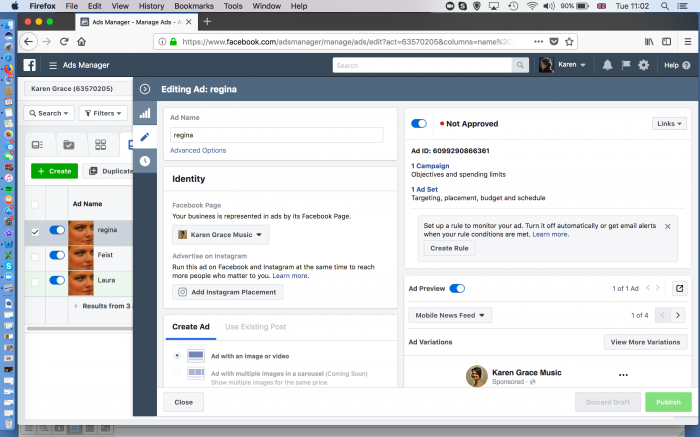Open Advanced Options link

pyautogui.click(x=198, y=150)
